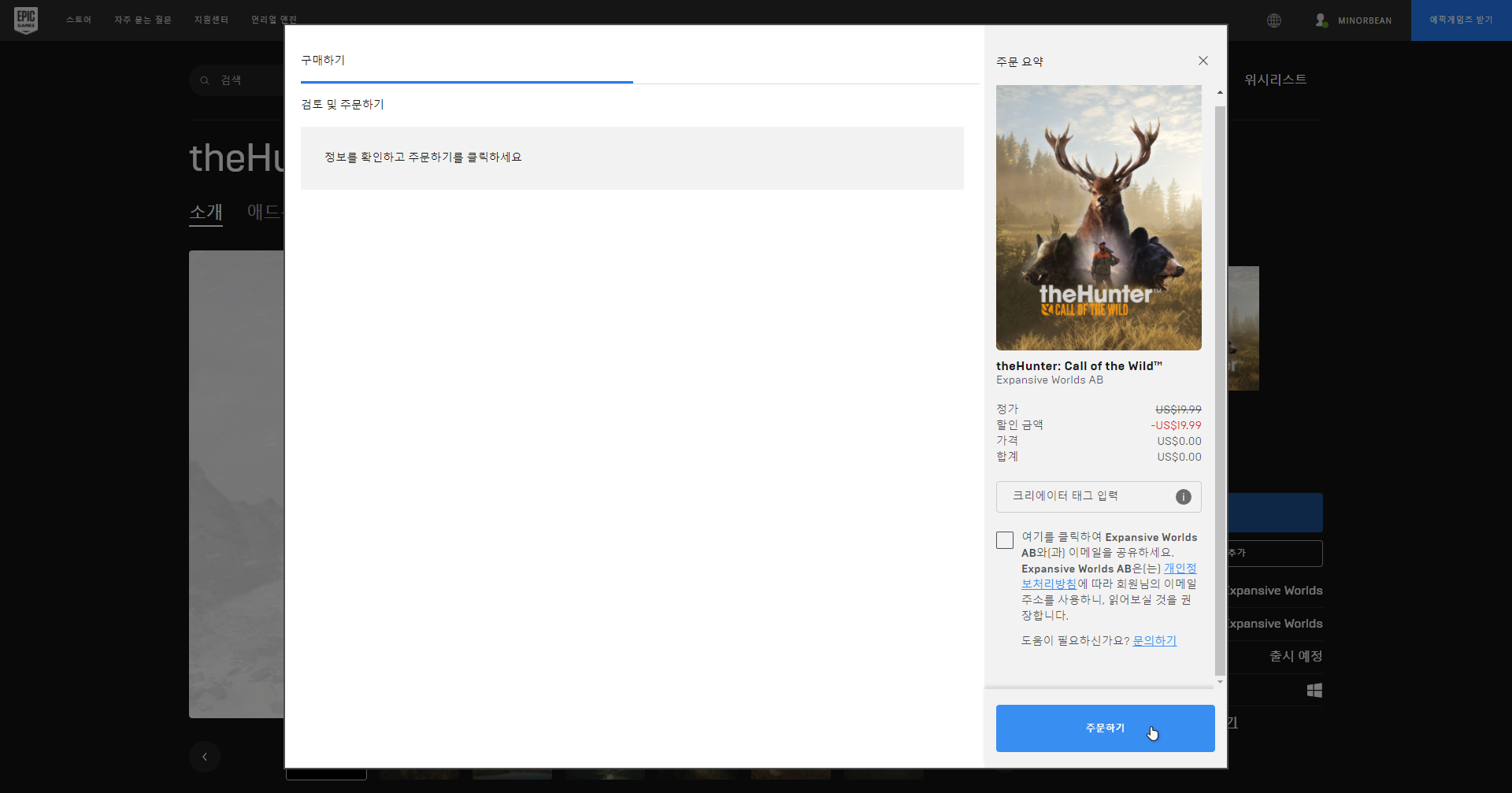The width and height of the screenshot is (1512, 793).
Task: Click the struck-through 정가 price US$19.99
Action: pyautogui.click(x=1178, y=409)
